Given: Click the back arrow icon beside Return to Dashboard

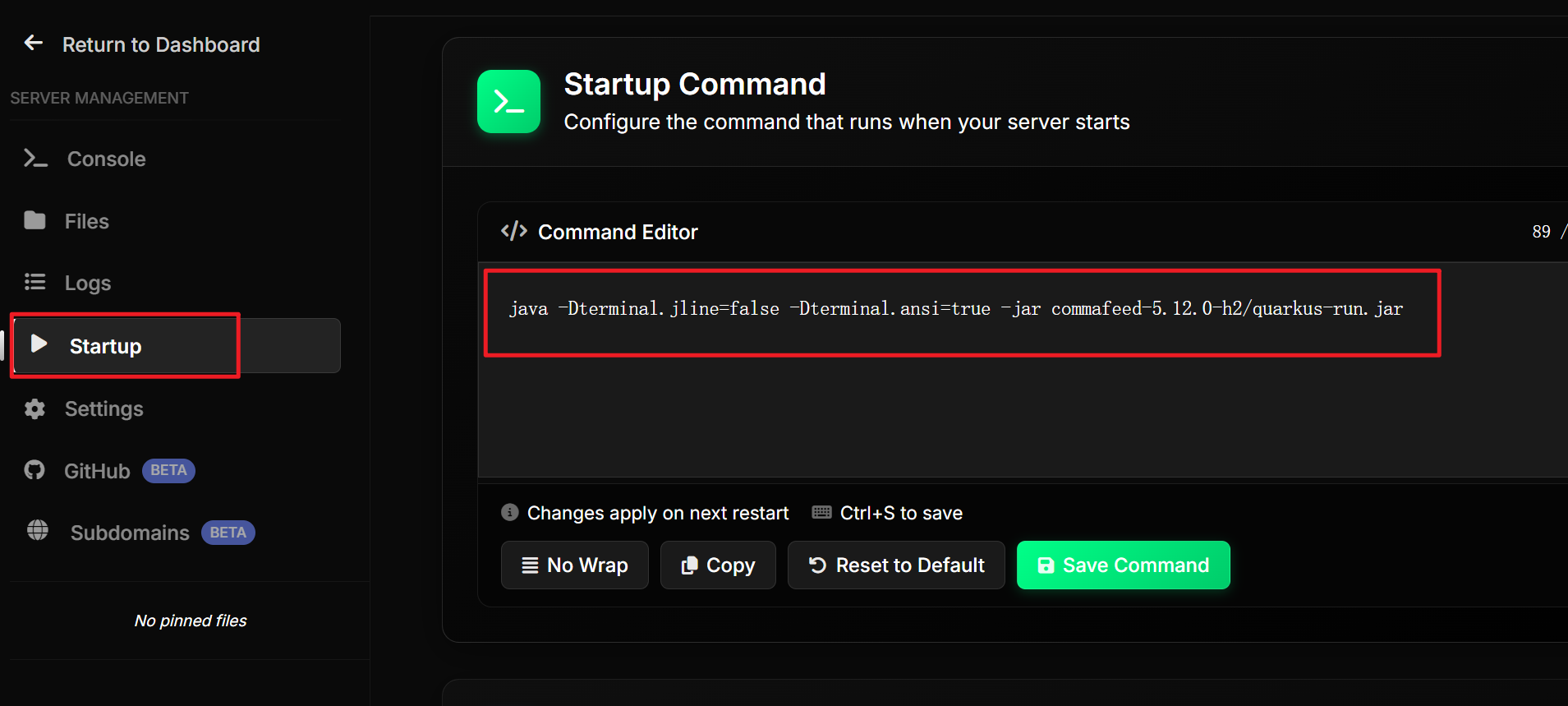Looking at the screenshot, I should pos(34,43).
